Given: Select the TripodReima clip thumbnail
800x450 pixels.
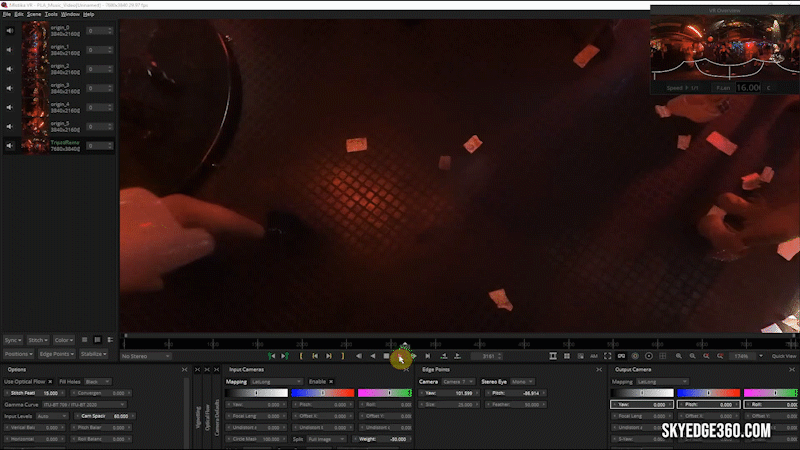Looking at the screenshot, I should [x=35, y=145].
